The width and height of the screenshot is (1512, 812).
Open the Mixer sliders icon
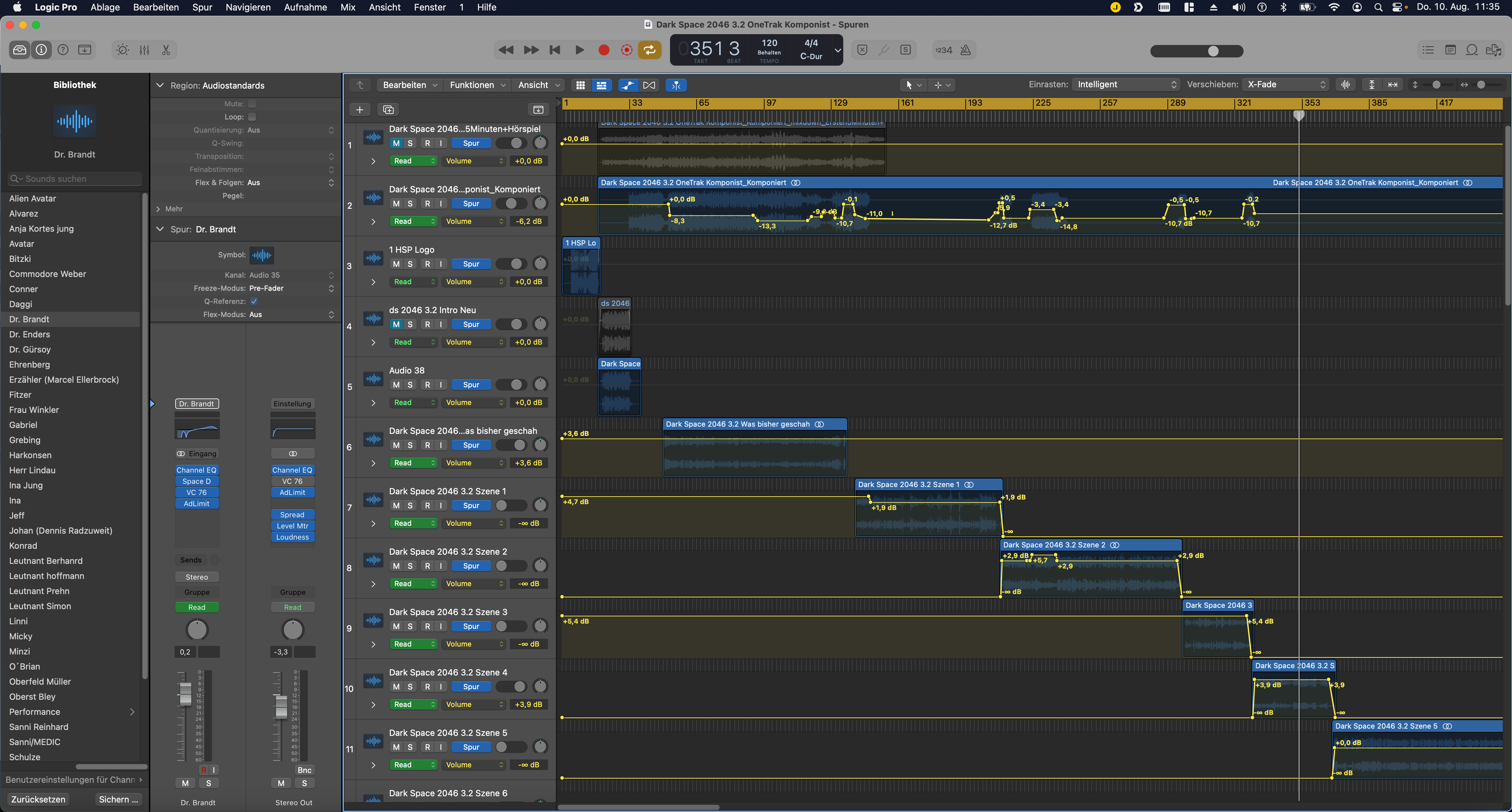click(144, 50)
